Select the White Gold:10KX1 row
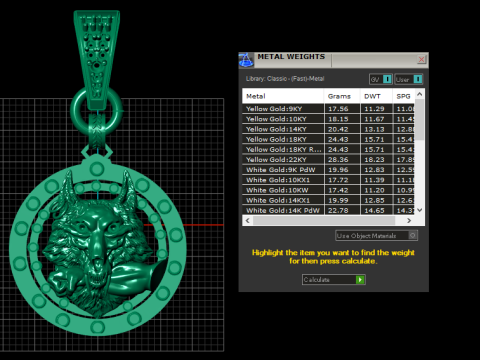 [328, 180]
